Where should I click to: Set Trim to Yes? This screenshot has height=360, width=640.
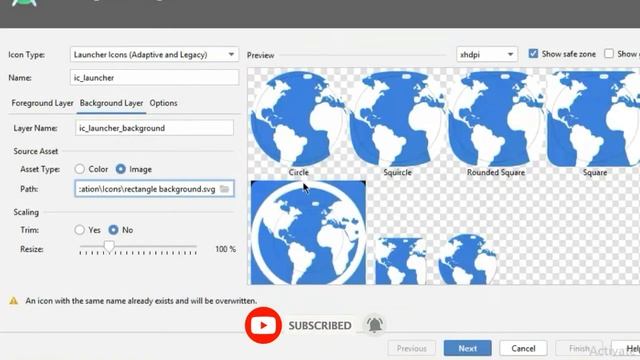[80, 230]
